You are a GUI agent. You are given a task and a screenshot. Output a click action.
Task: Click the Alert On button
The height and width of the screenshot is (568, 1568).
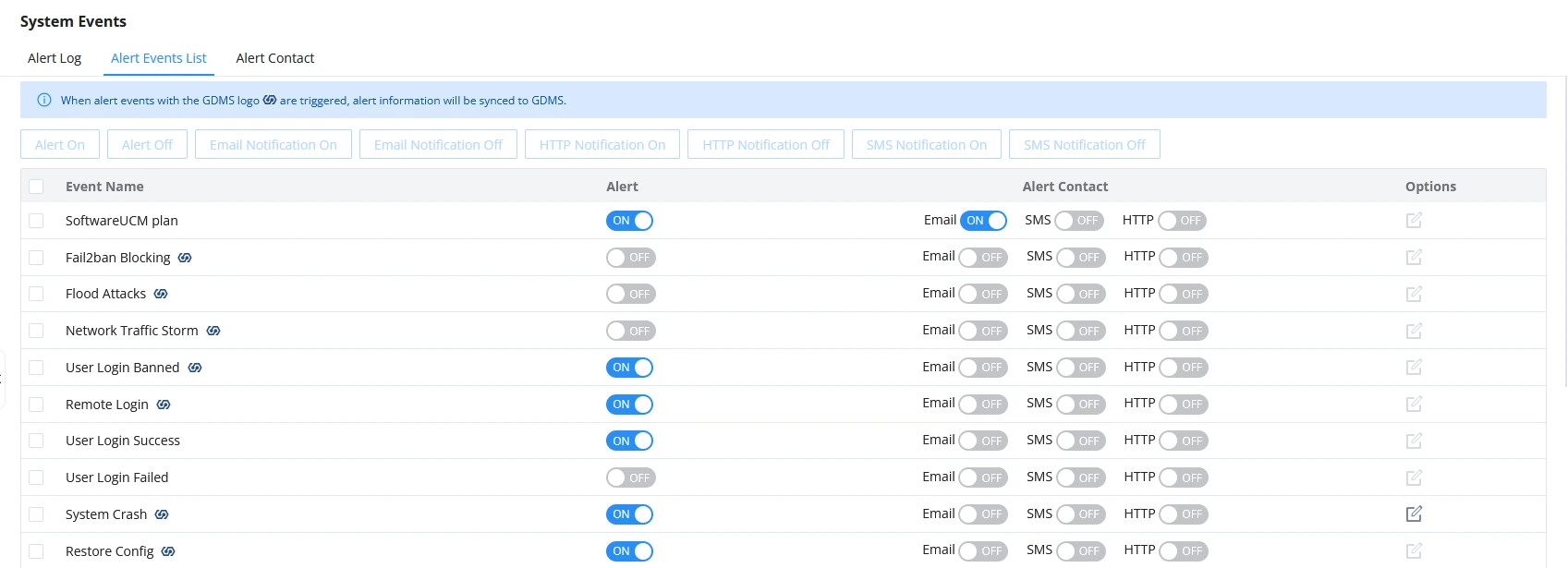pyautogui.click(x=60, y=145)
